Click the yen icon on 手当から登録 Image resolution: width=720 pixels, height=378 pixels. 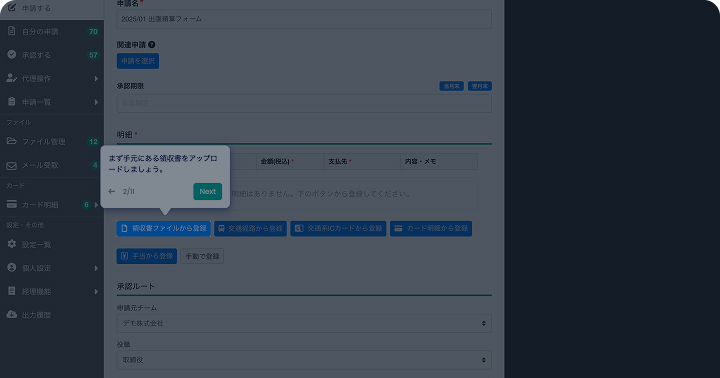click(x=124, y=256)
